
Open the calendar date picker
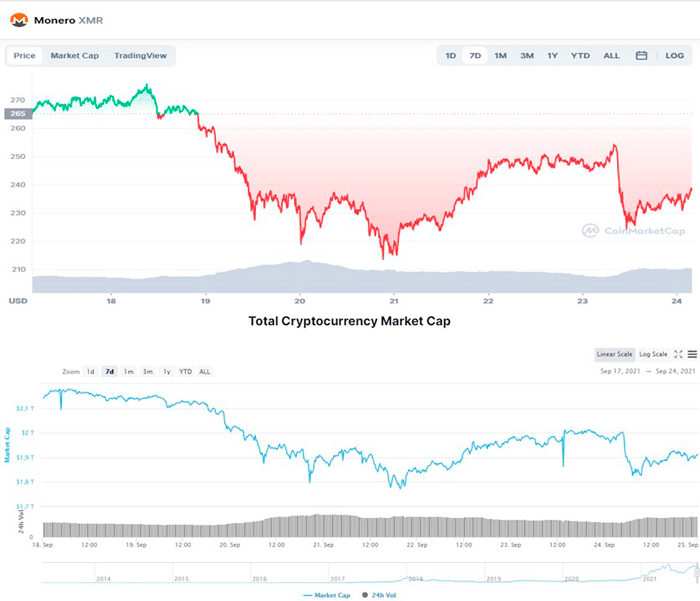pyautogui.click(x=642, y=56)
